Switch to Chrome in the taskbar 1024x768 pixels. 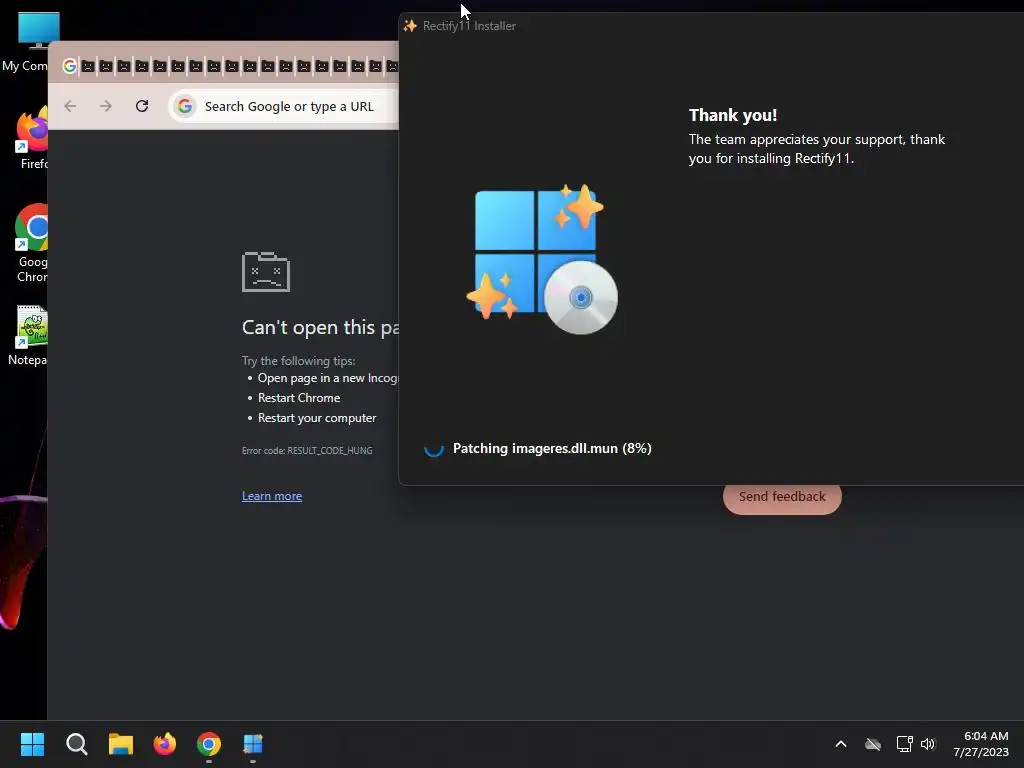(x=209, y=744)
